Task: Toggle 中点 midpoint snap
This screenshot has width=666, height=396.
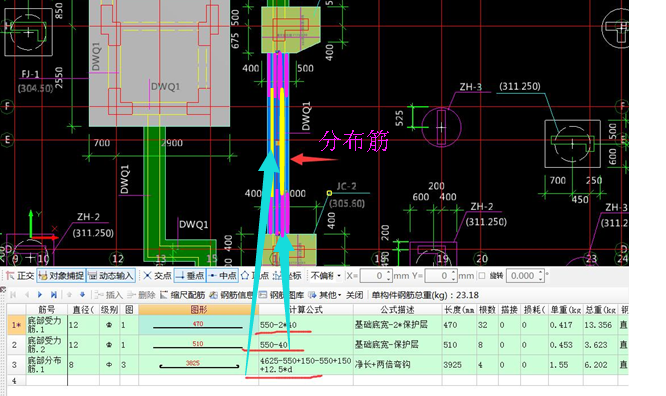Action: pyautogui.click(x=223, y=276)
